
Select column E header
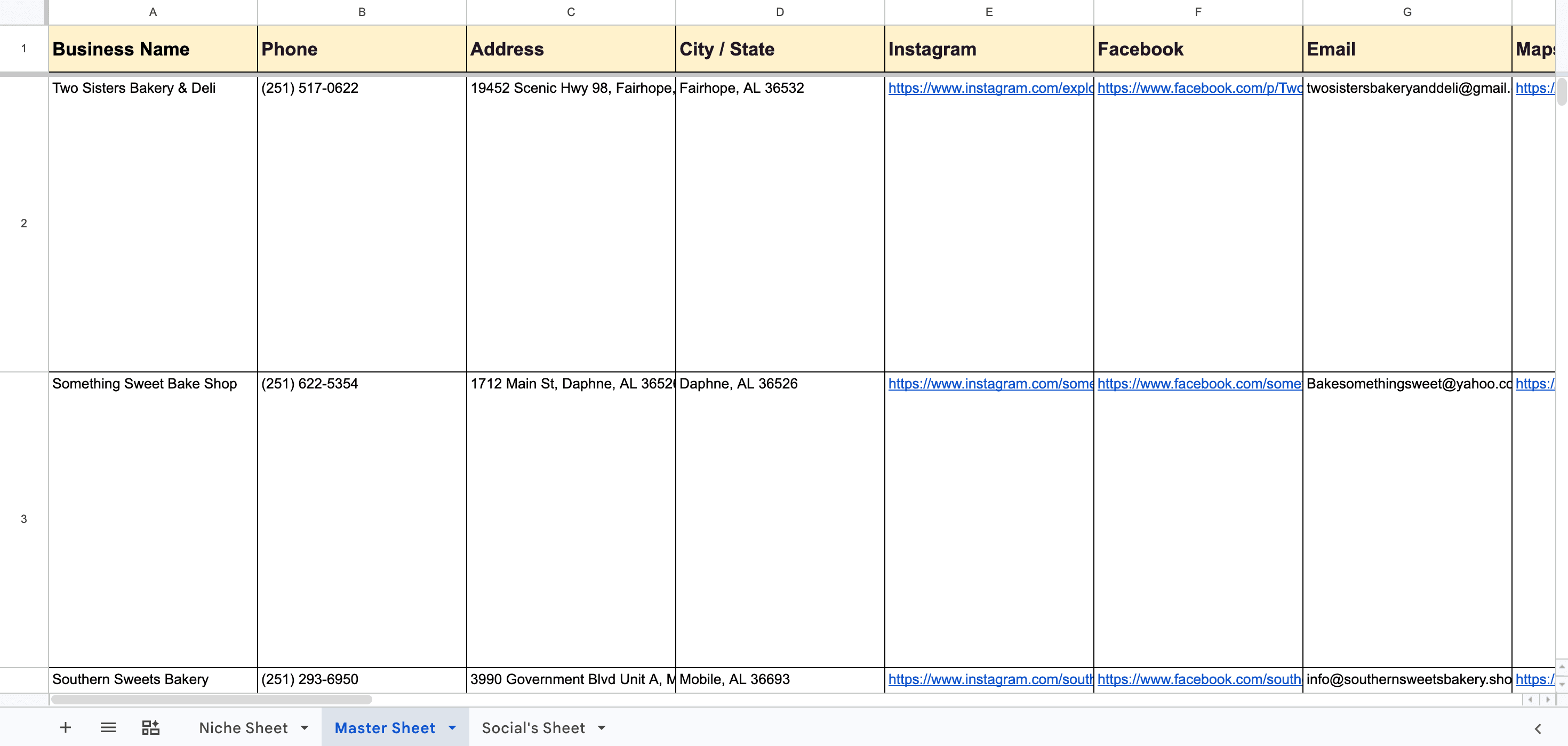[989, 12]
